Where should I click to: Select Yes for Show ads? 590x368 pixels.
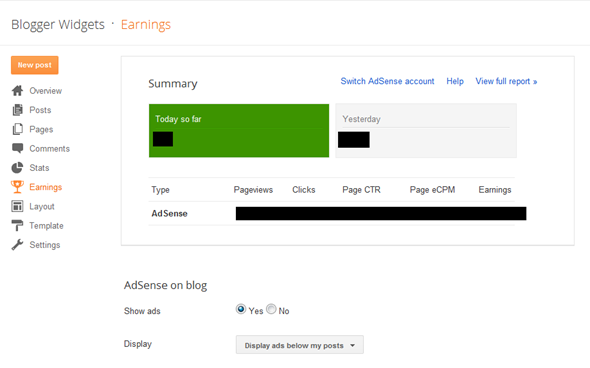[241, 309]
